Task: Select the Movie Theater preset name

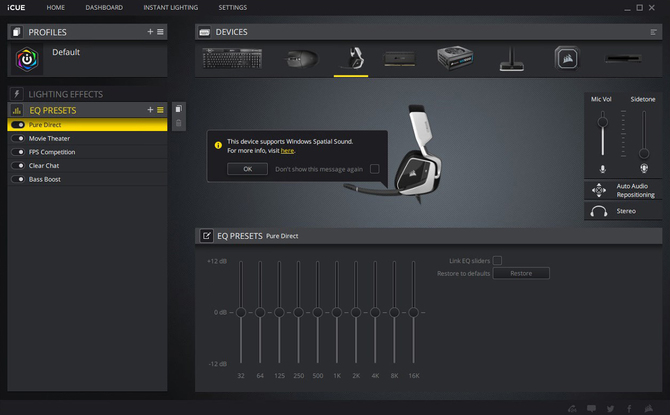Action: click(49, 138)
